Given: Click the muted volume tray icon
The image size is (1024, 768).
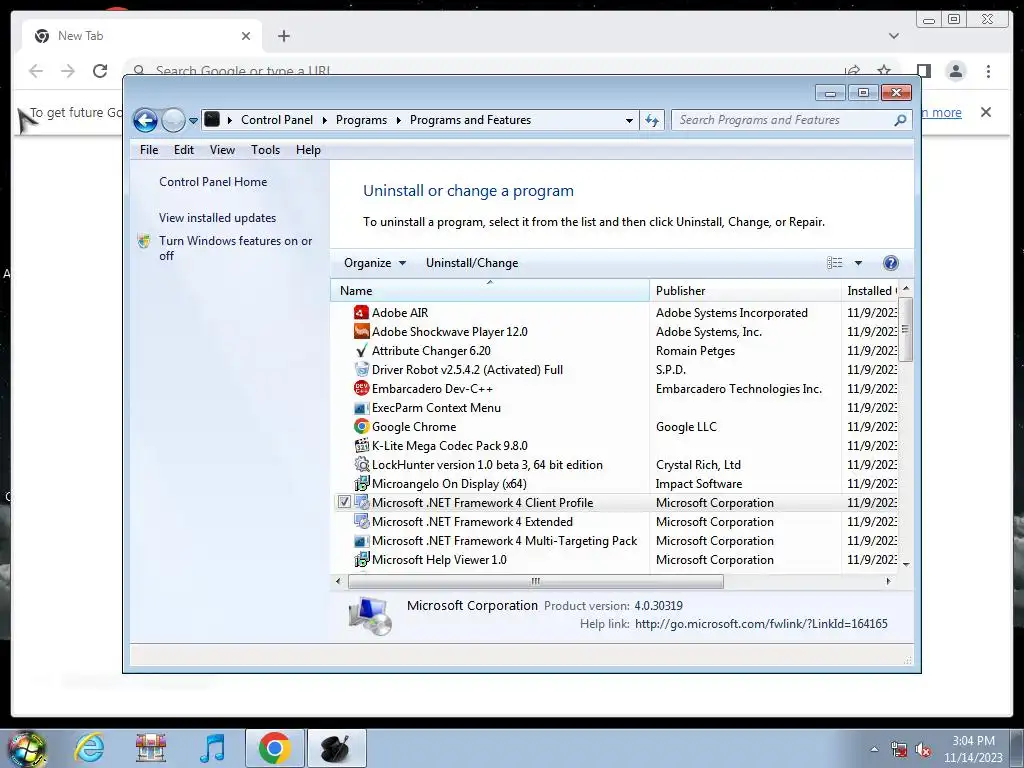Looking at the screenshot, I should [x=923, y=750].
